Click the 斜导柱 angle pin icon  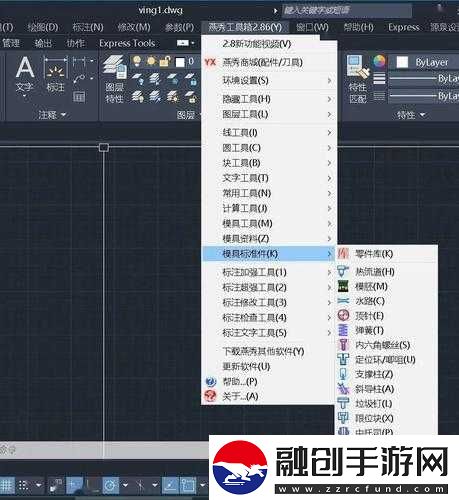[x=343, y=389]
